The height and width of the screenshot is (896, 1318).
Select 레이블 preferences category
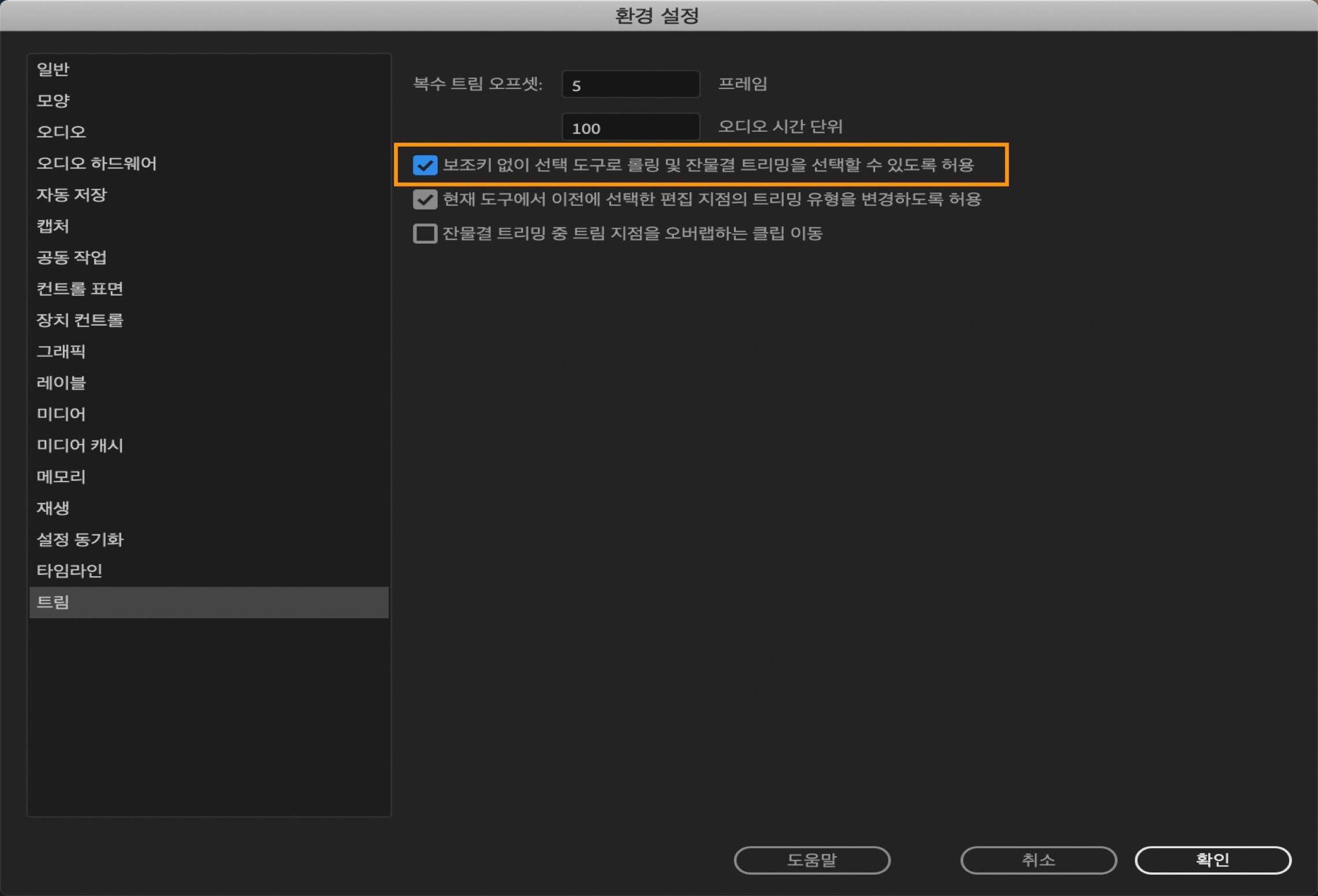[61, 382]
